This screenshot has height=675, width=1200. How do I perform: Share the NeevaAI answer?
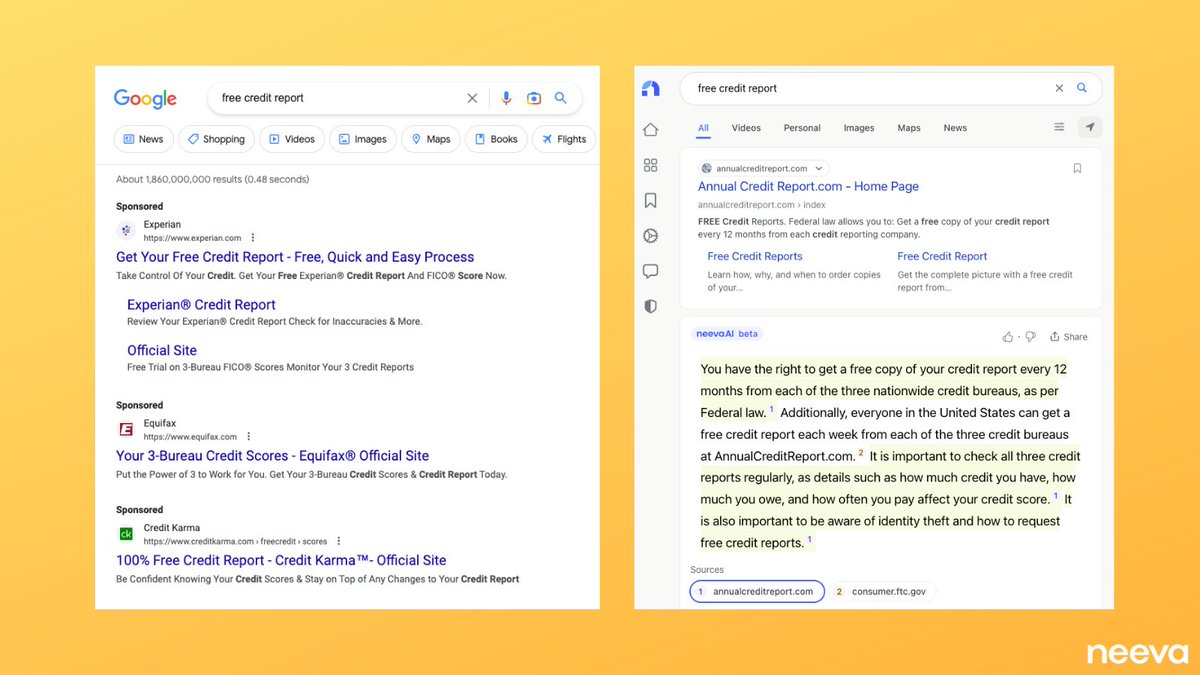pyautogui.click(x=1068, y=337)
